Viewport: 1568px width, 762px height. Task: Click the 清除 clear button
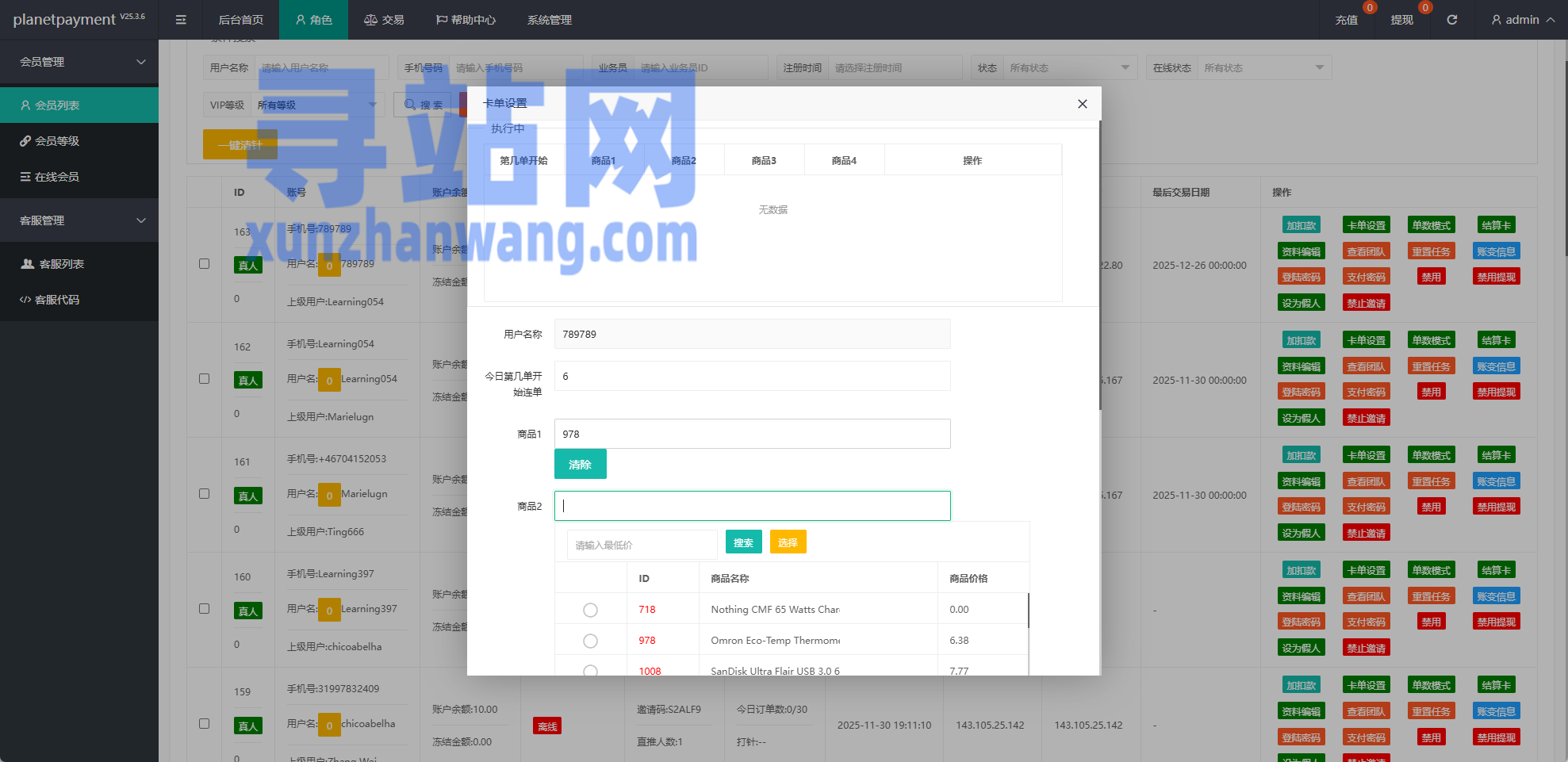[580, 464]
